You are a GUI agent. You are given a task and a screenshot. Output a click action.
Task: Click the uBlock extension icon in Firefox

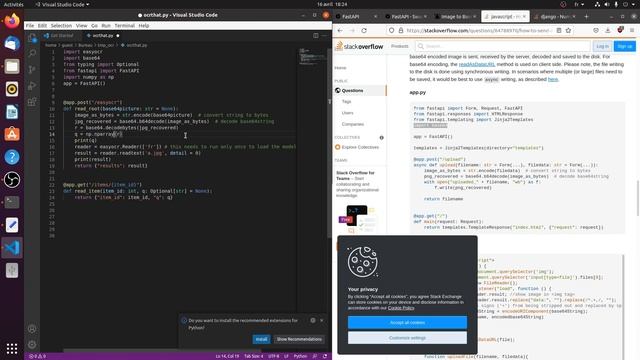620,30
